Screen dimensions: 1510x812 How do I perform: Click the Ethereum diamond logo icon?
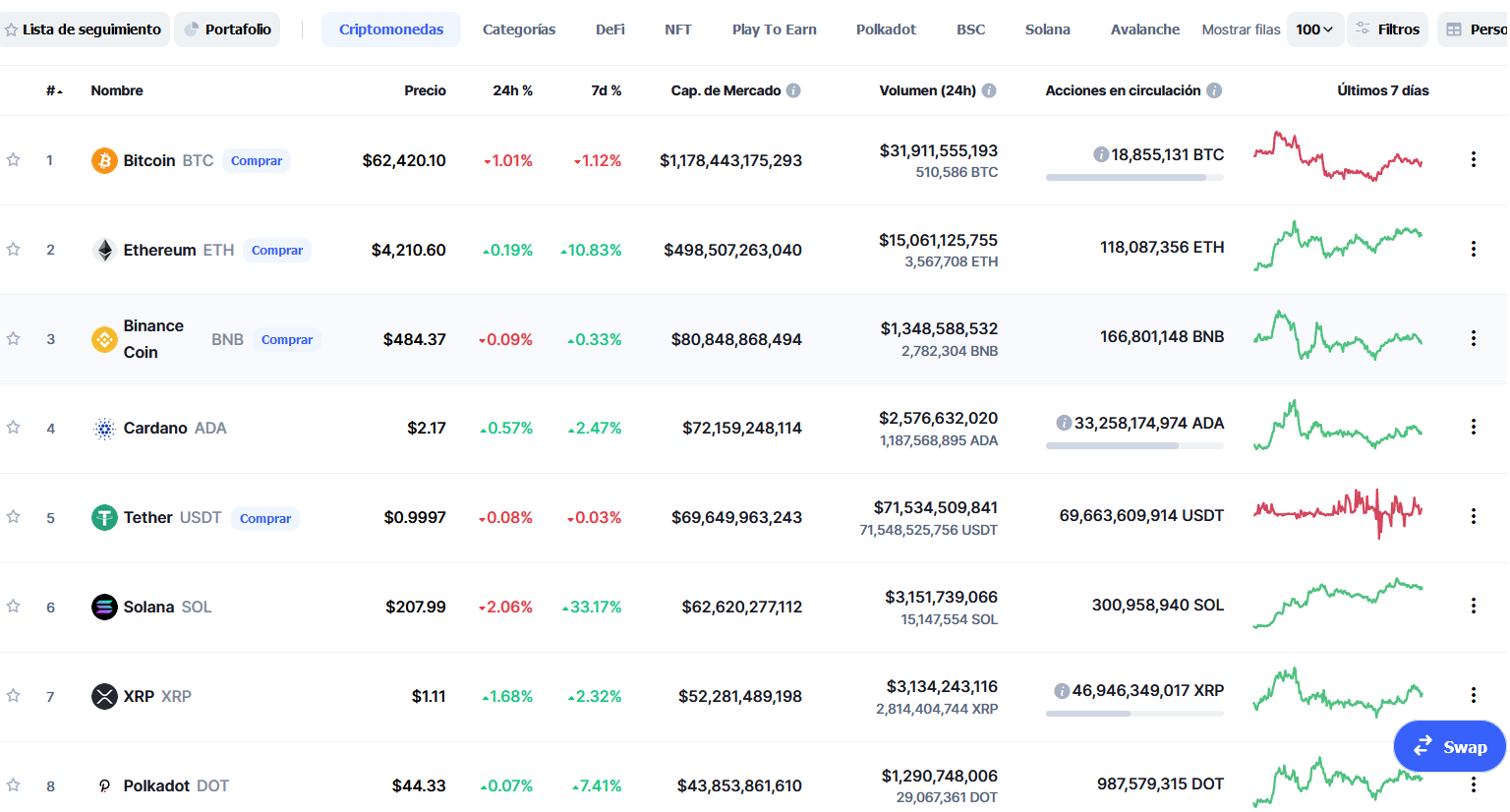pos(104,250)
